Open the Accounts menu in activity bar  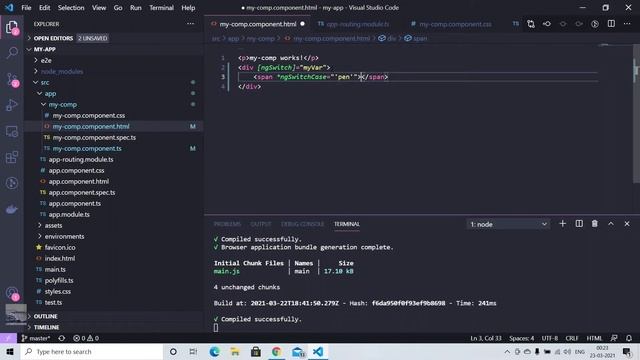tap(12, 293)
